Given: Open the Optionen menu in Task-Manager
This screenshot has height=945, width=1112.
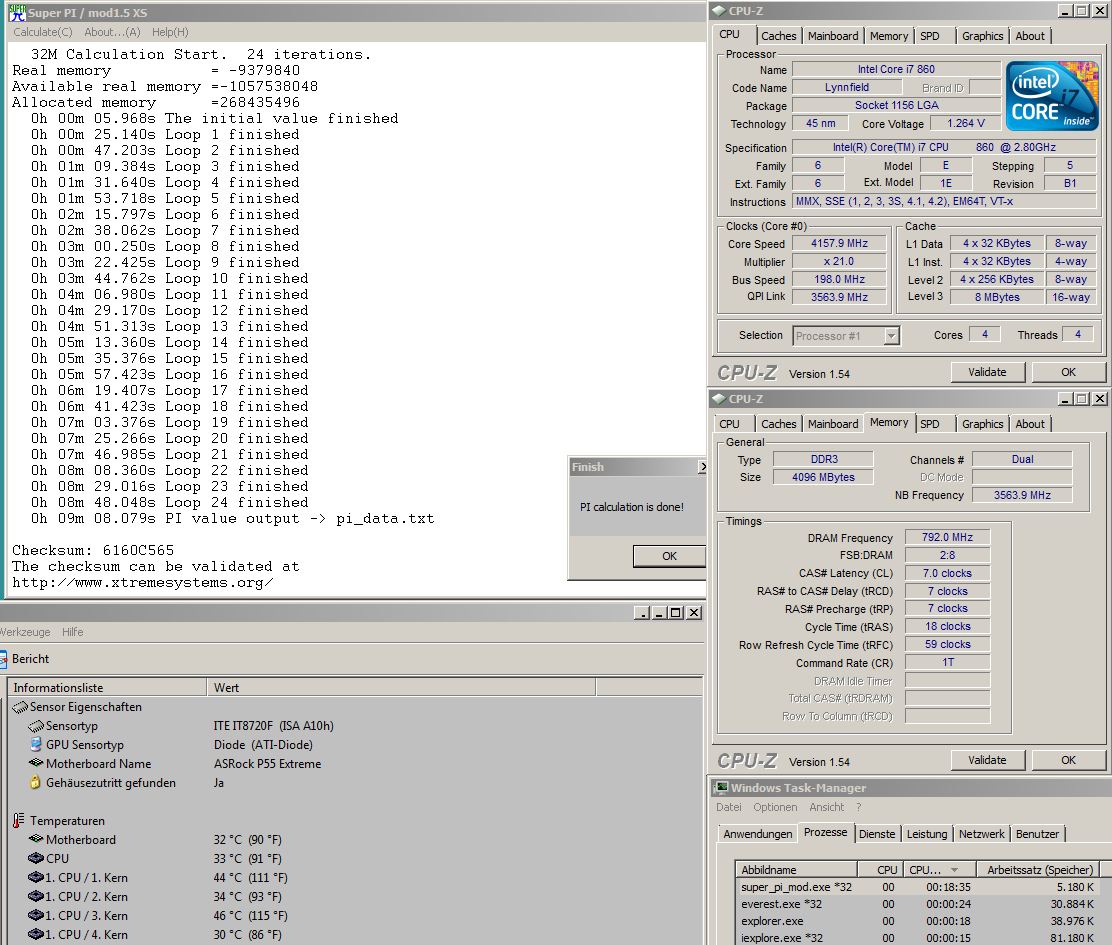Looking at the screenshot, I should coord(775,807).
